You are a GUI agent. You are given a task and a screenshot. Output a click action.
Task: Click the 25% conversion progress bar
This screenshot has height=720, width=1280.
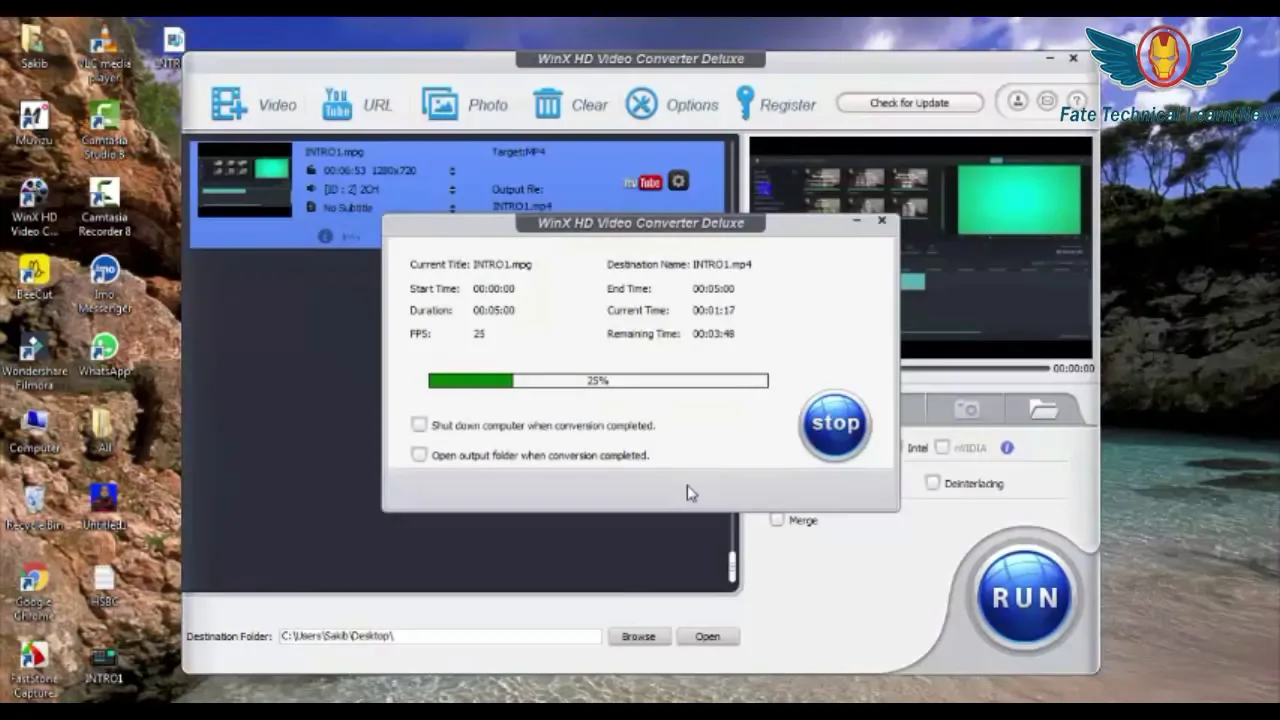coord(598,380)
